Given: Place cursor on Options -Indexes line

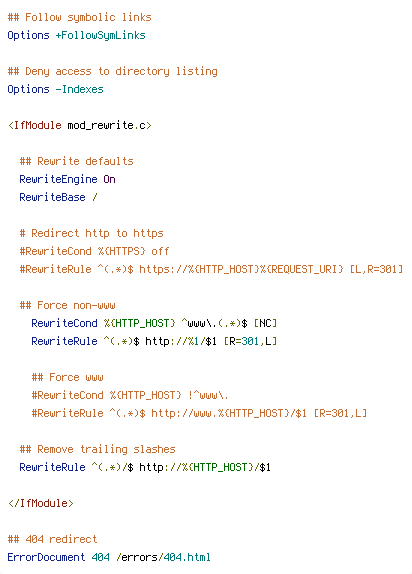Looking at the screenshot, I should click(55, 89).
